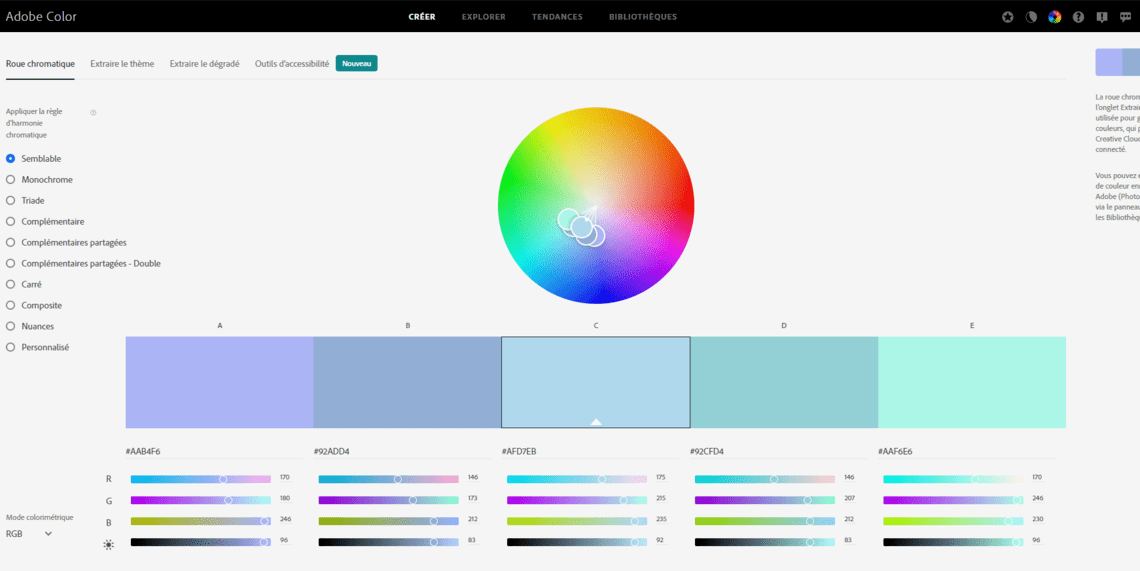Click the G value field 173 for color B
This screenshot has width=1140, height=571.
point(473,499)
